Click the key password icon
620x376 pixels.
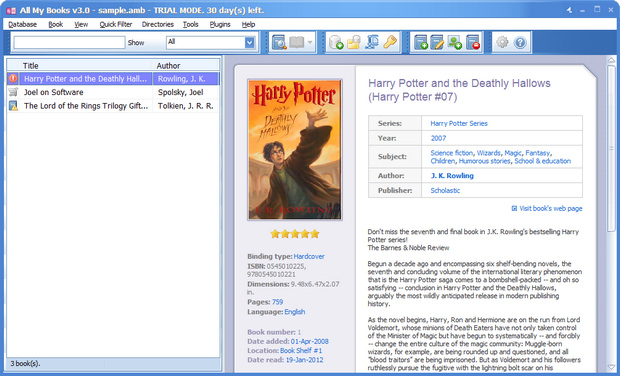tap(390, 42)
